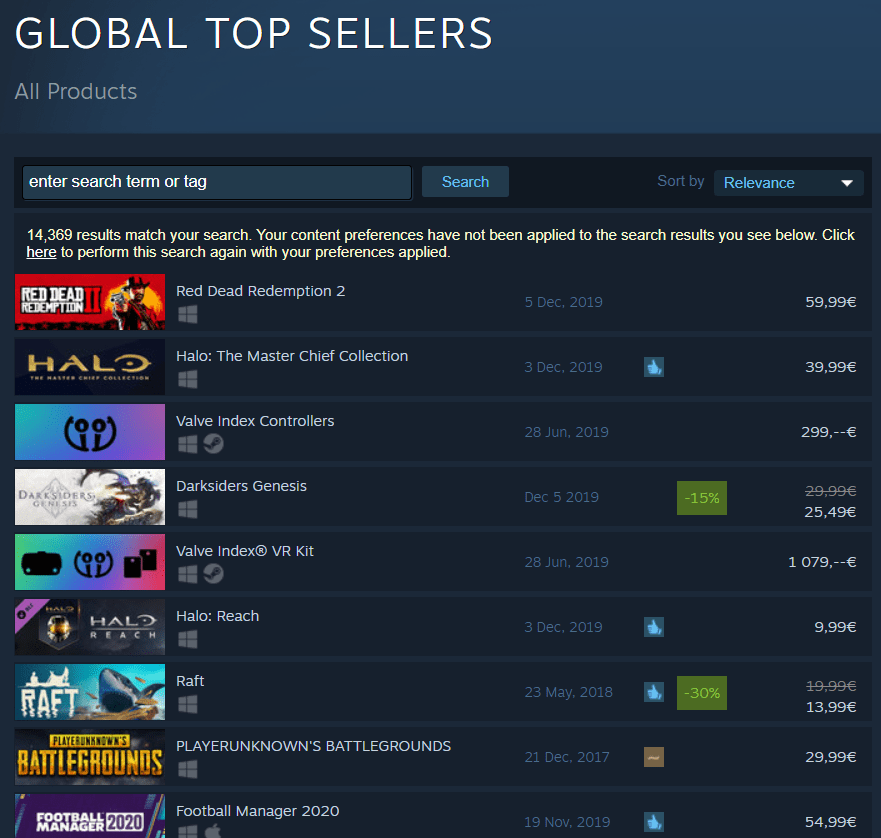Viewport: 881px width, 838px height.
Task: Click the Search button
Action: coord(465,182)
